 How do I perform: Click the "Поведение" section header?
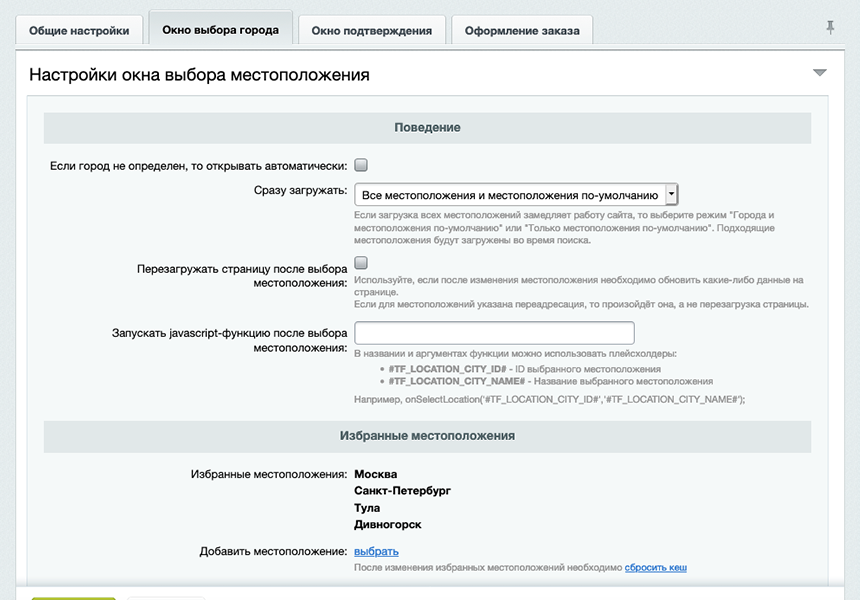[427, 127]
